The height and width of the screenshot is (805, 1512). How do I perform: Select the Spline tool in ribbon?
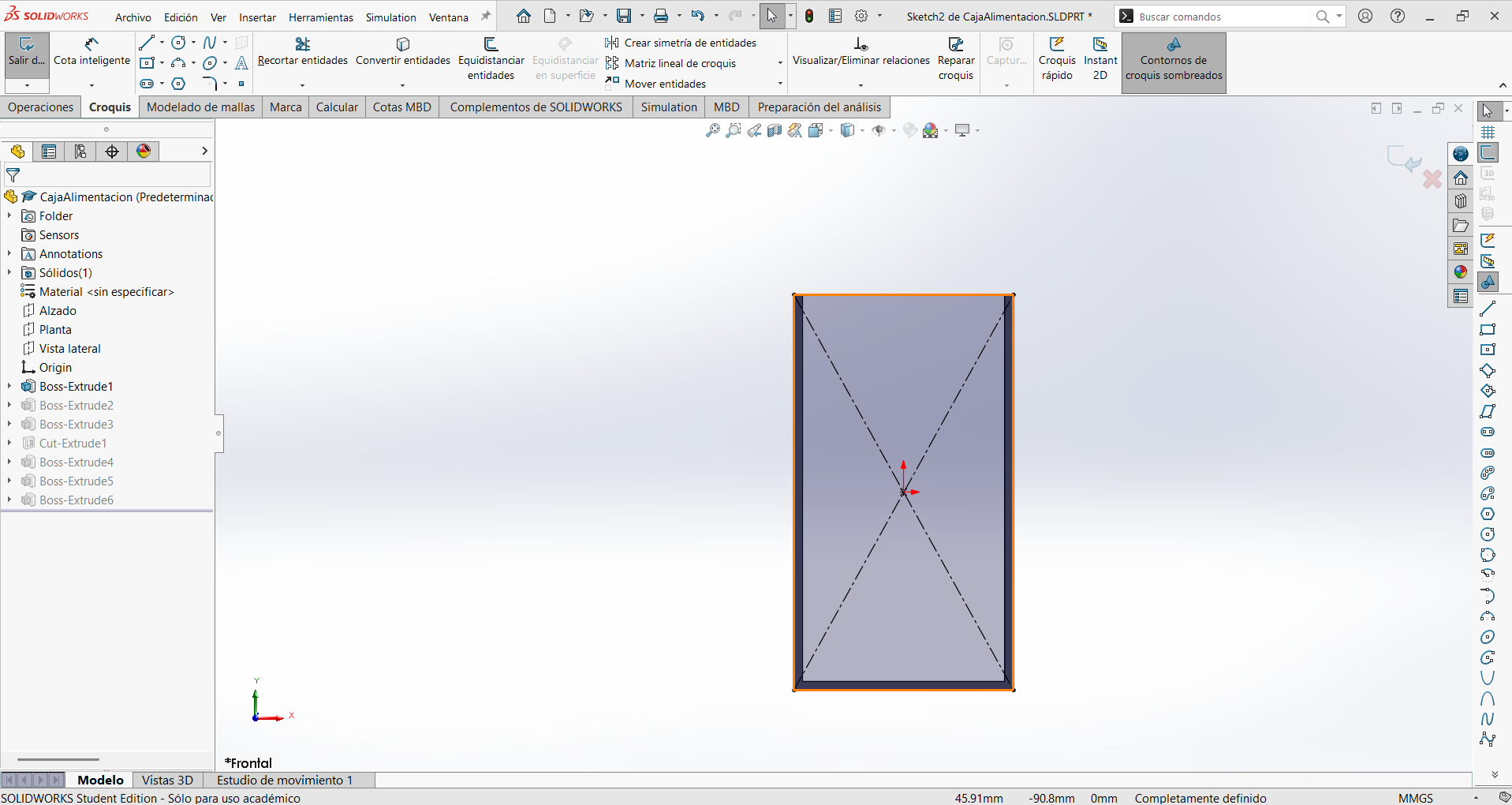tap(209, 43)
